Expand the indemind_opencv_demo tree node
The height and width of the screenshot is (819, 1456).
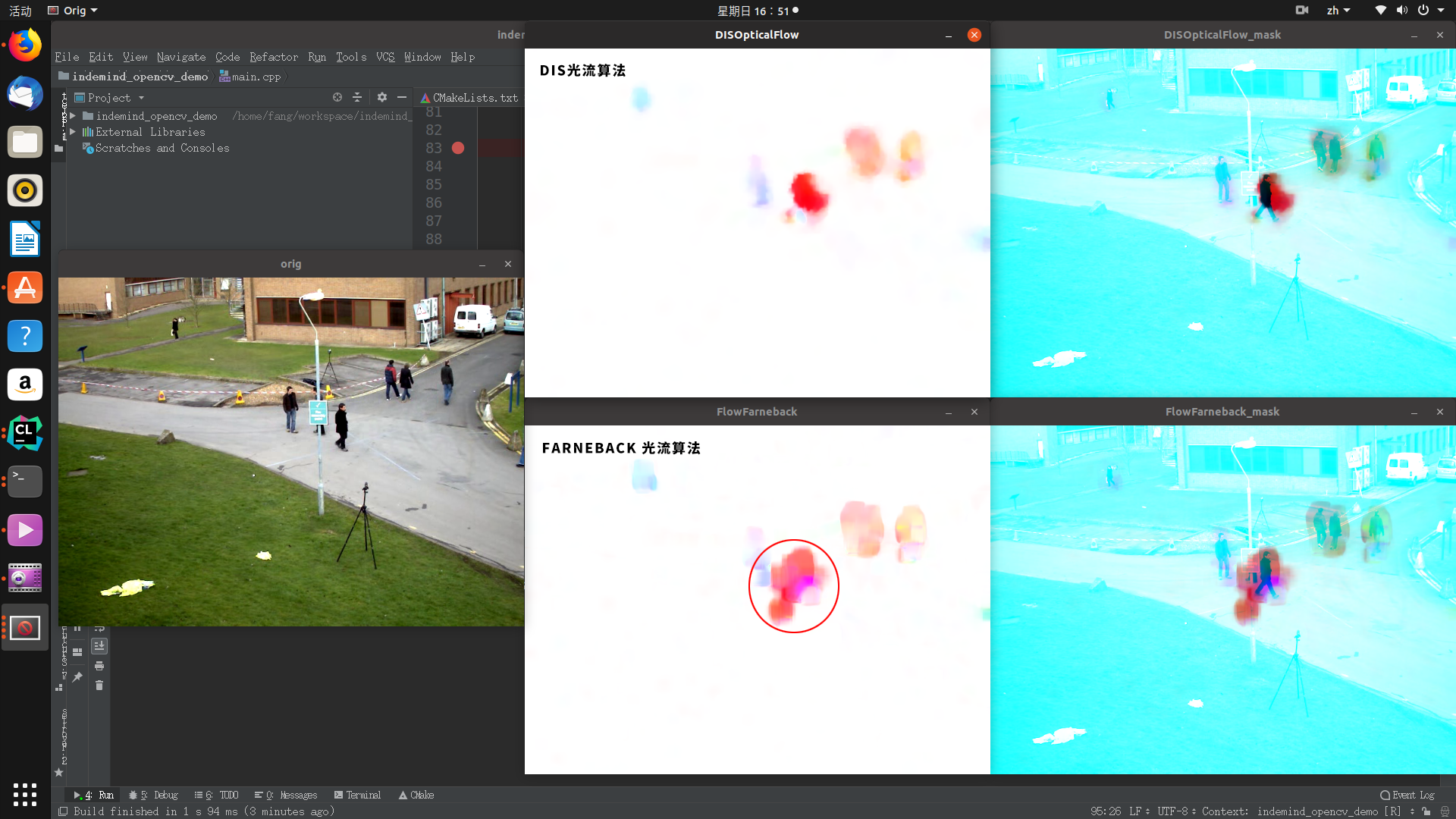[x=72, y=115]
